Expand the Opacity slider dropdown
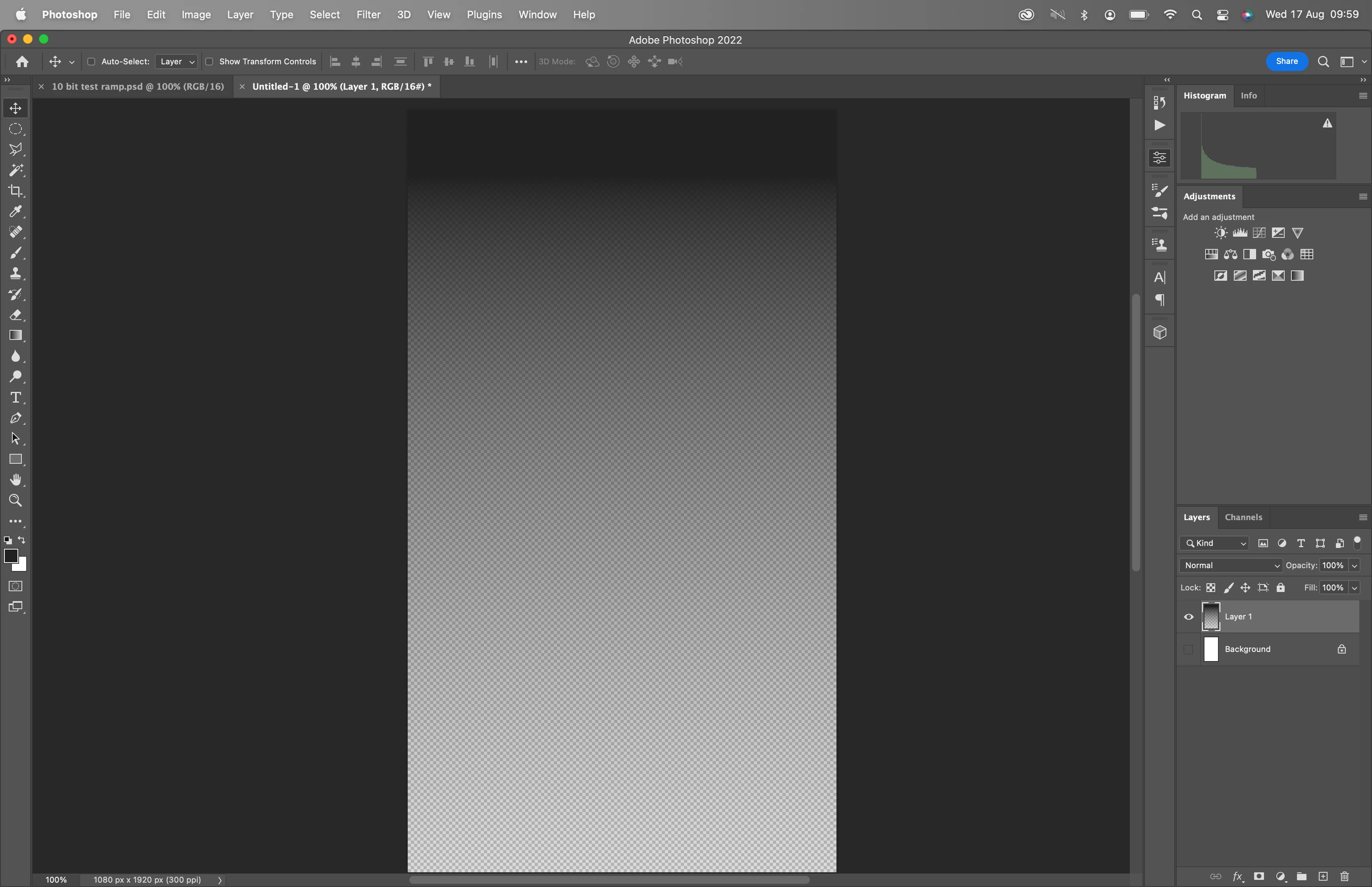 click(1354, 565)
